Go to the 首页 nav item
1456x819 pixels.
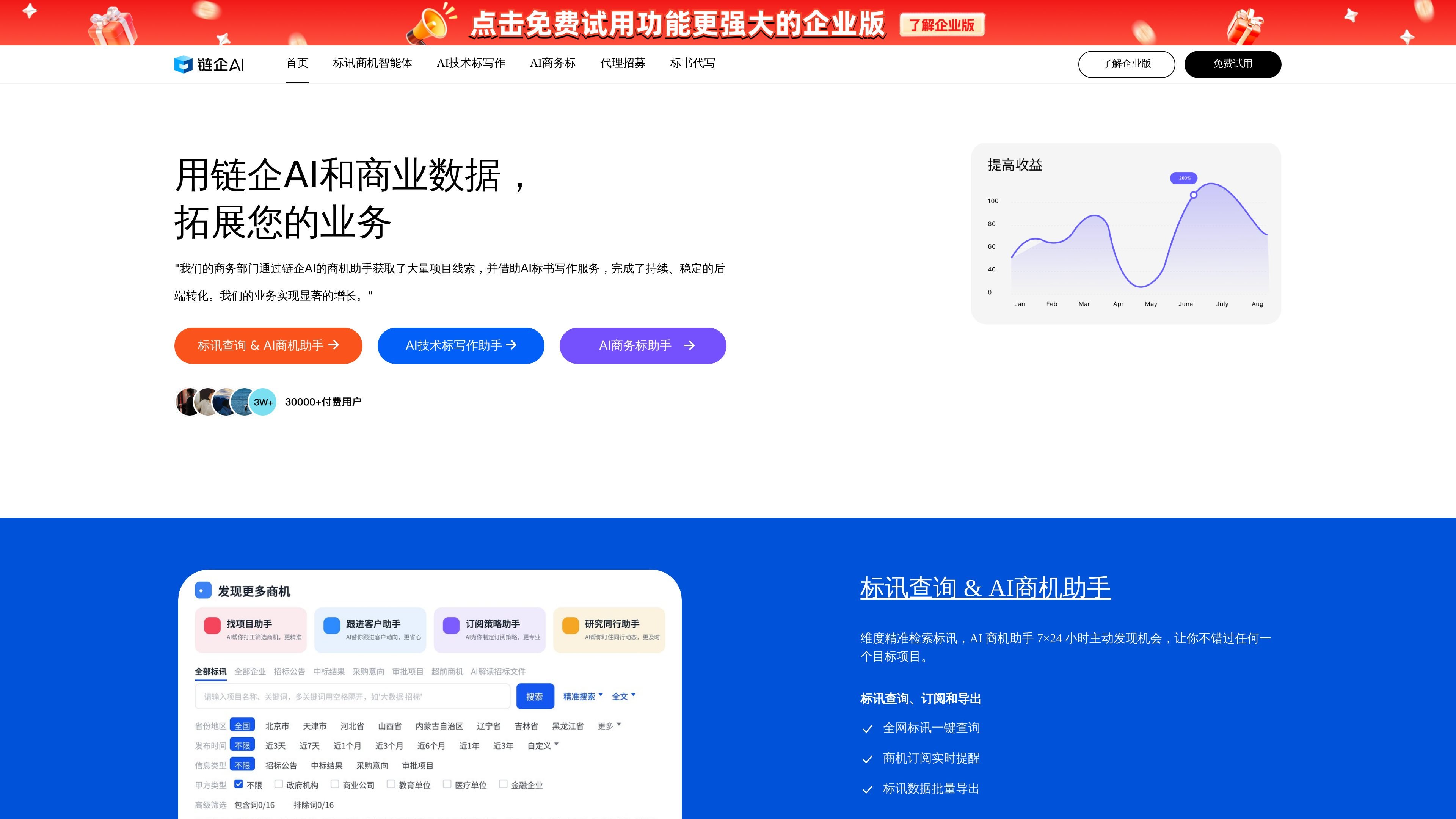coord(297,63)
